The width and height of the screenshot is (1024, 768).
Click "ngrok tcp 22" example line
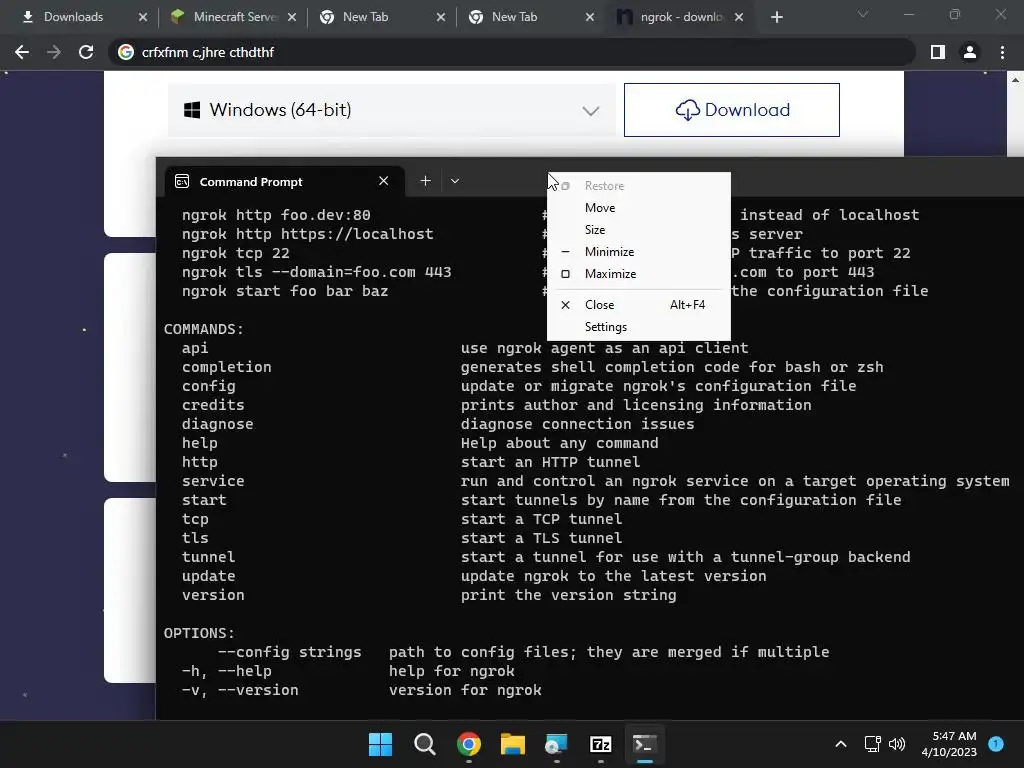point(236,253)
